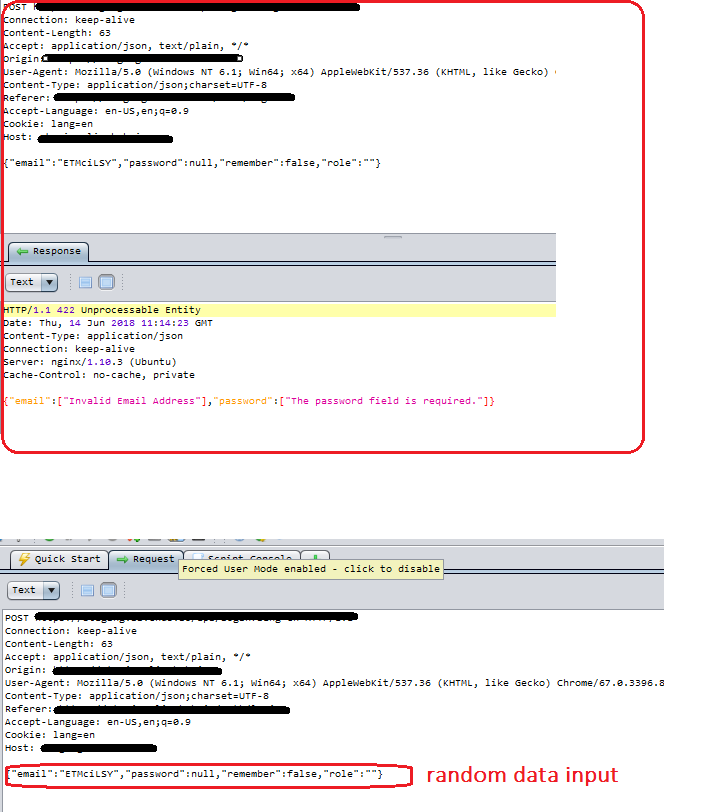The height and width of the screenshot is (812, 726).
Task: Click 'Content-Length: 63' under the Request tab
Action: click(x=59, y=644)
